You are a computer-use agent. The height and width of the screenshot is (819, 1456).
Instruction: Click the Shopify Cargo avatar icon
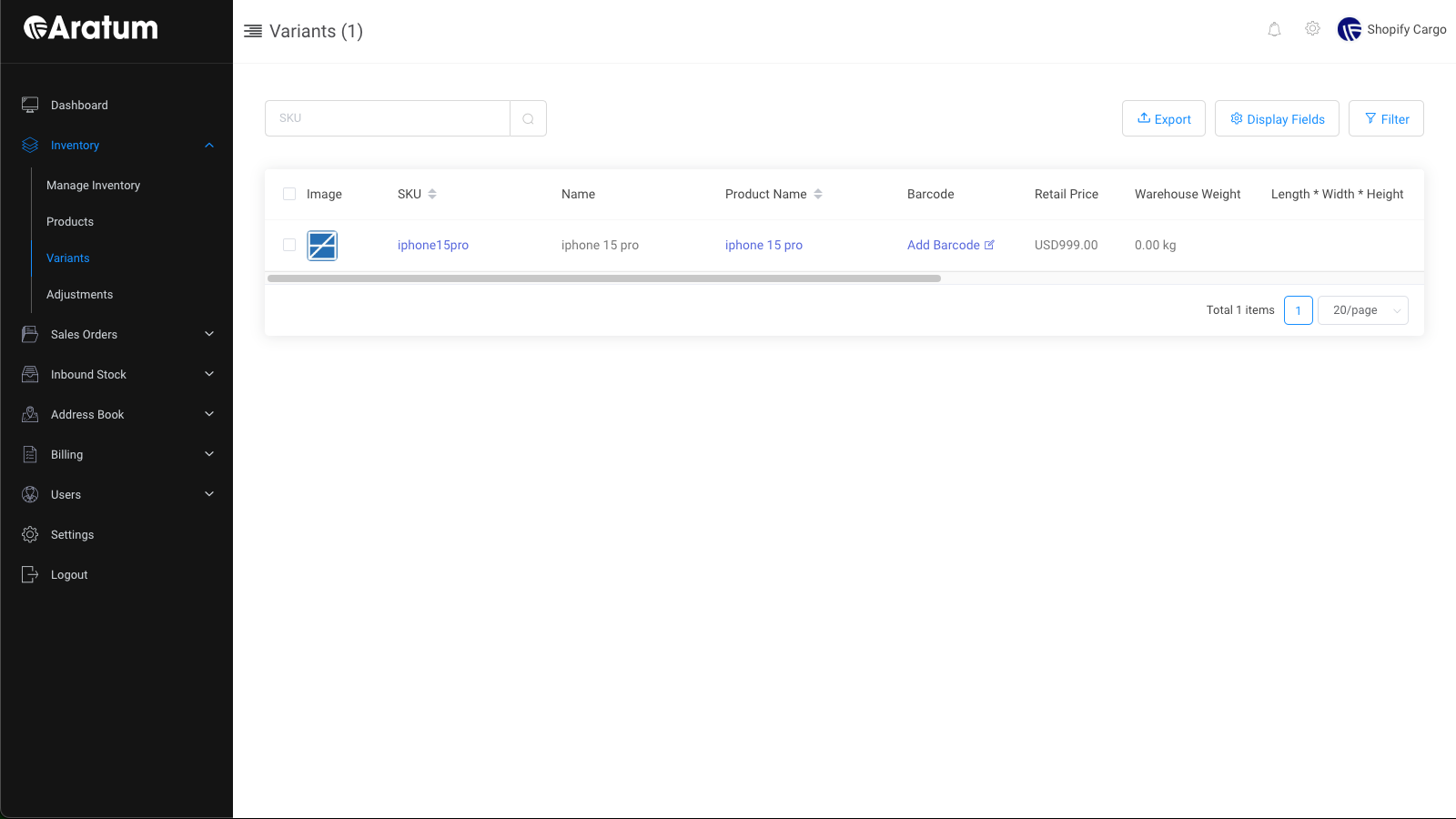click(x=1350, y=29)
